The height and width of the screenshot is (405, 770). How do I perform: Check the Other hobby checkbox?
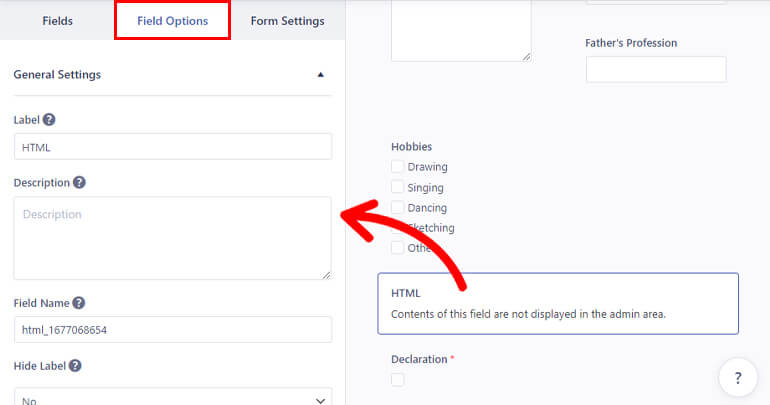tap(398, 248)
